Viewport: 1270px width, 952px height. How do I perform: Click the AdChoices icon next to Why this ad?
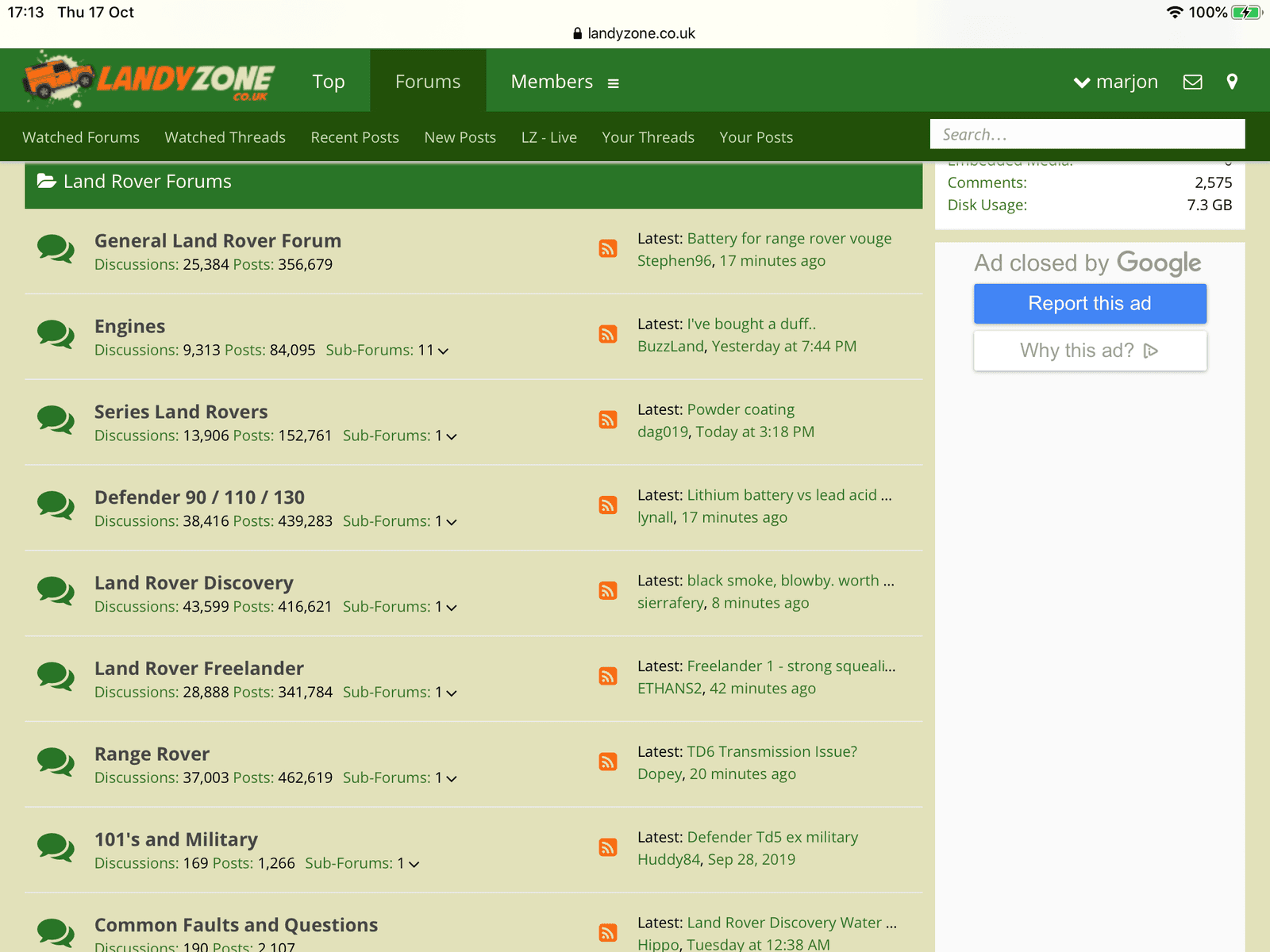(1151, 351)
